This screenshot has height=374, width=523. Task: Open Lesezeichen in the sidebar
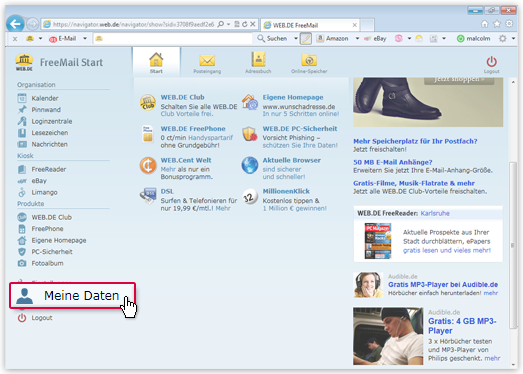click(x=43, y=133)
